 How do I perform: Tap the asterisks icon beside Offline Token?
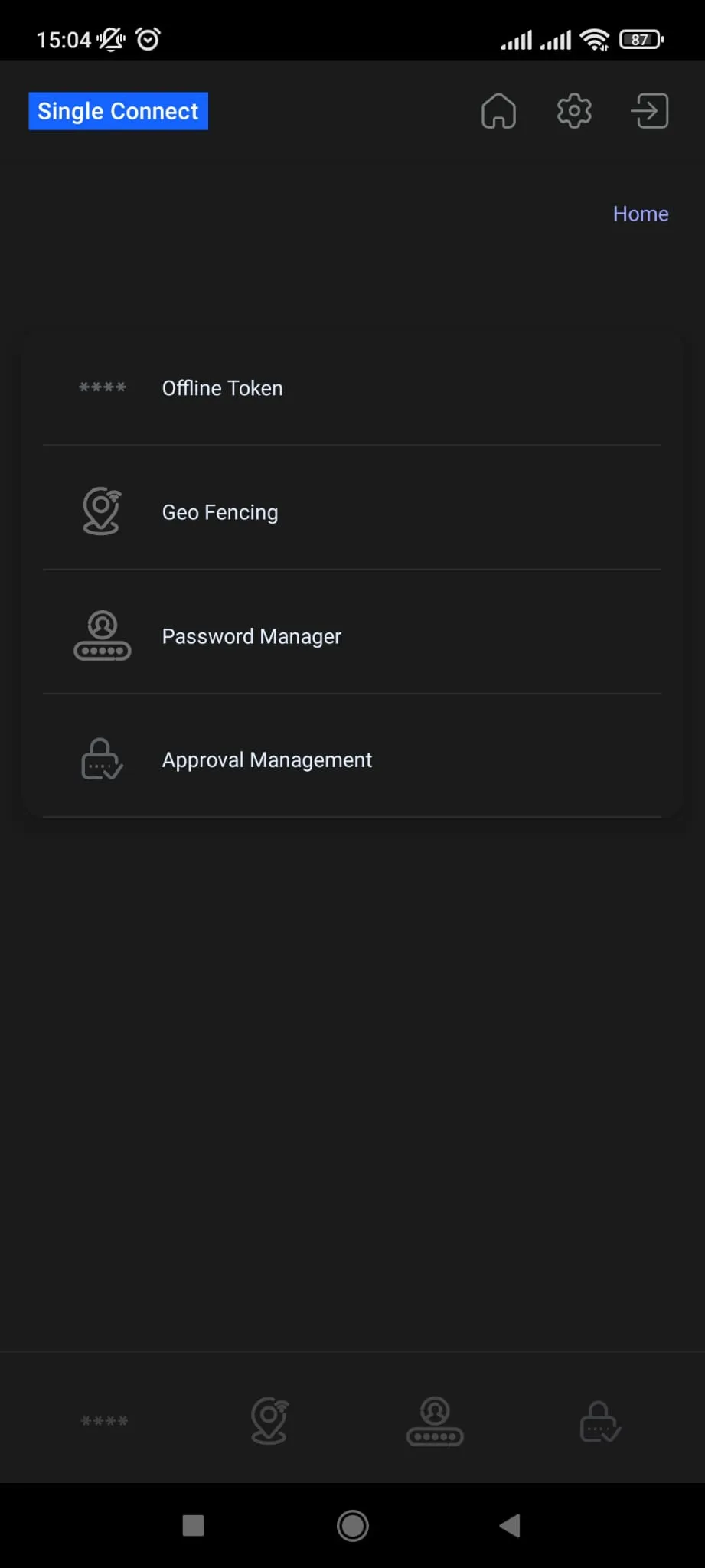(x=103, y=387)
